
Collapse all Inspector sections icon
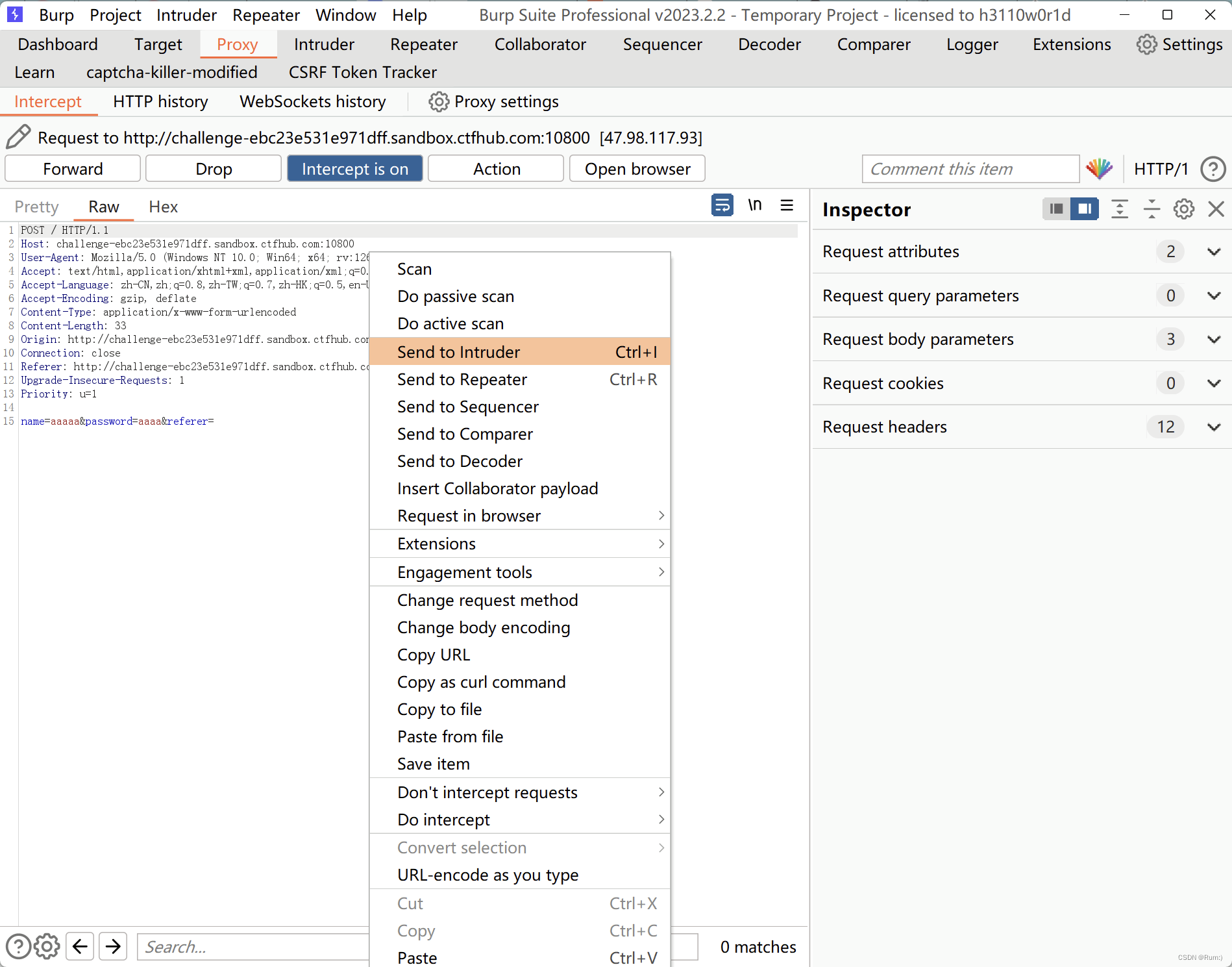1152,209
